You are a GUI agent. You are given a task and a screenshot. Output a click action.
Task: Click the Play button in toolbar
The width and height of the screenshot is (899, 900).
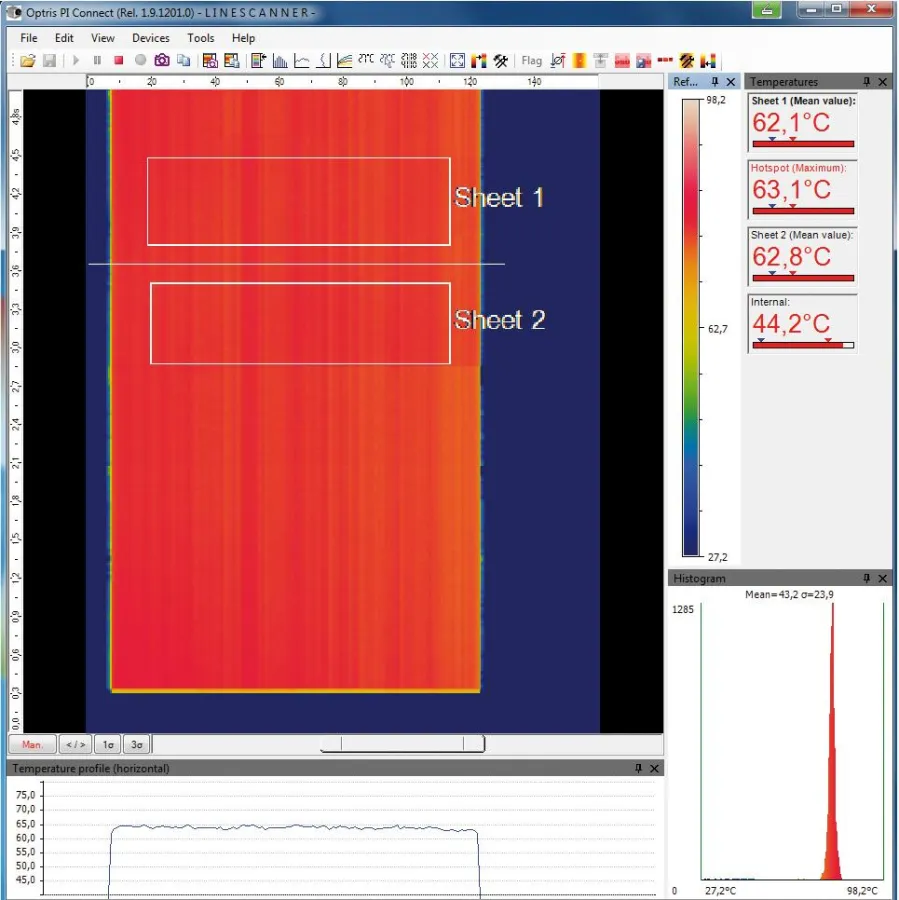[76, 60]
